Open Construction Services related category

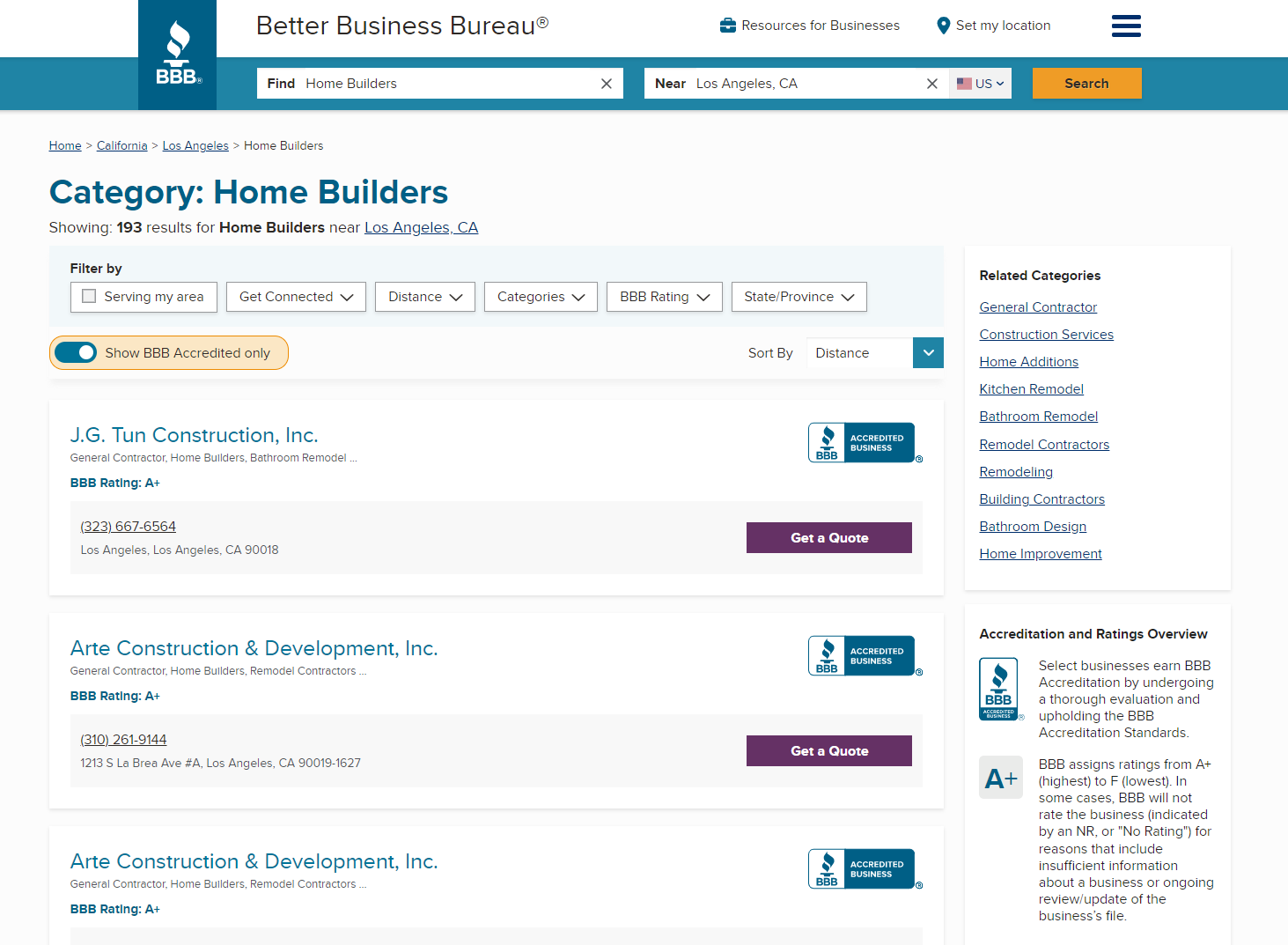click(x=1047, y=335)
